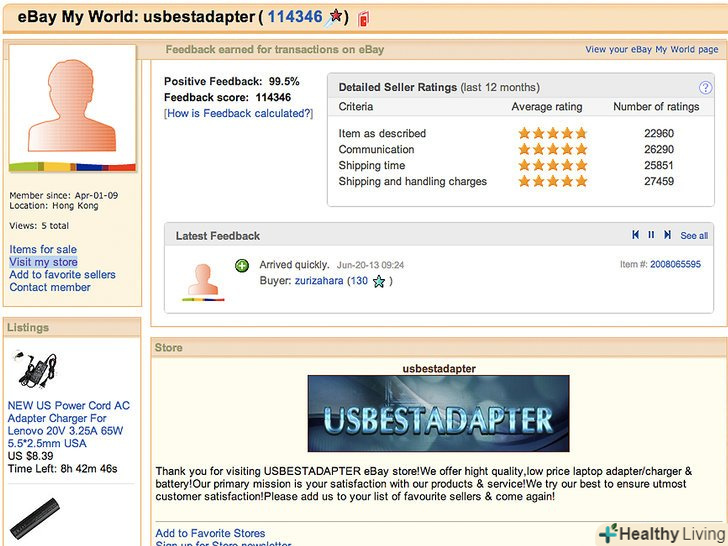The height and width of the screenshot is (546, 728).
Task: Click the Item as described star rating
Action: pos(552,134)
